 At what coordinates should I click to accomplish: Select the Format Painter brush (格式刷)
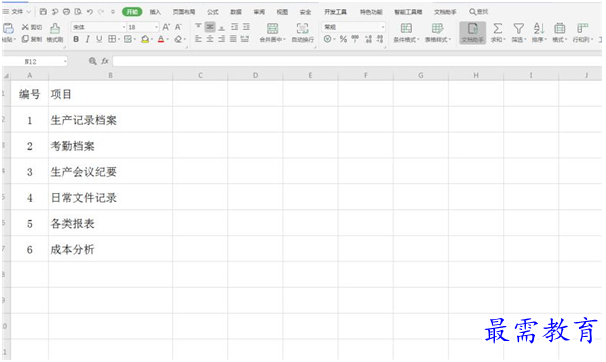coord(55,32)
